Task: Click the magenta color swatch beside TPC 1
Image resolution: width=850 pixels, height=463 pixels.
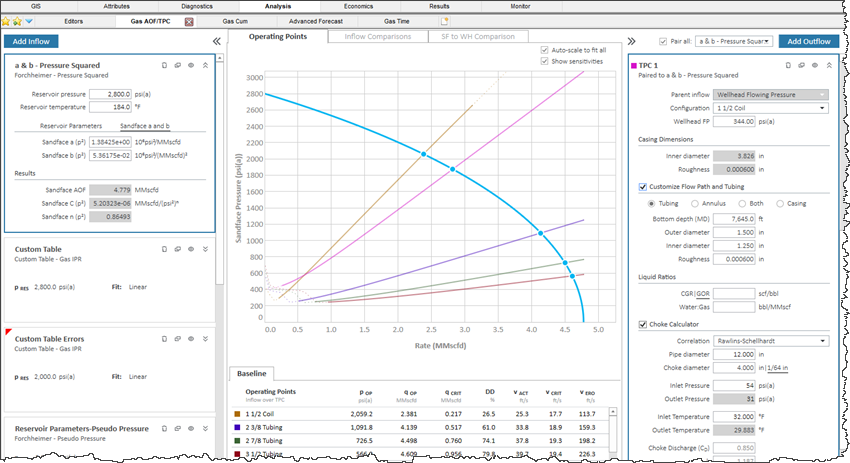Action: coord(634,64)
